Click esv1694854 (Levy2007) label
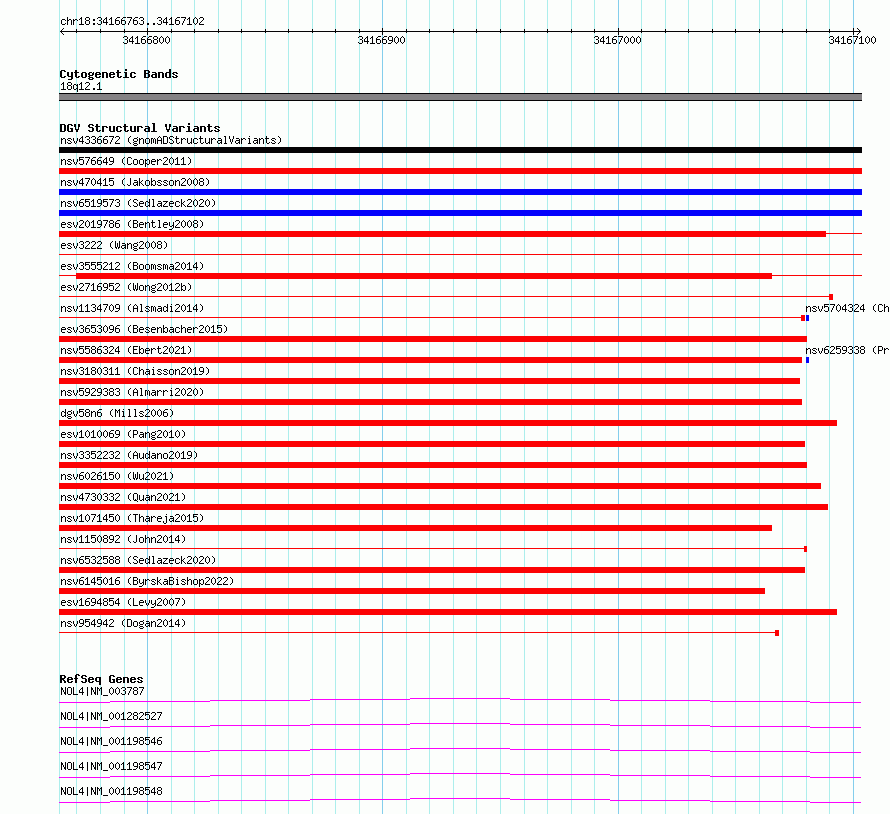 123,602
